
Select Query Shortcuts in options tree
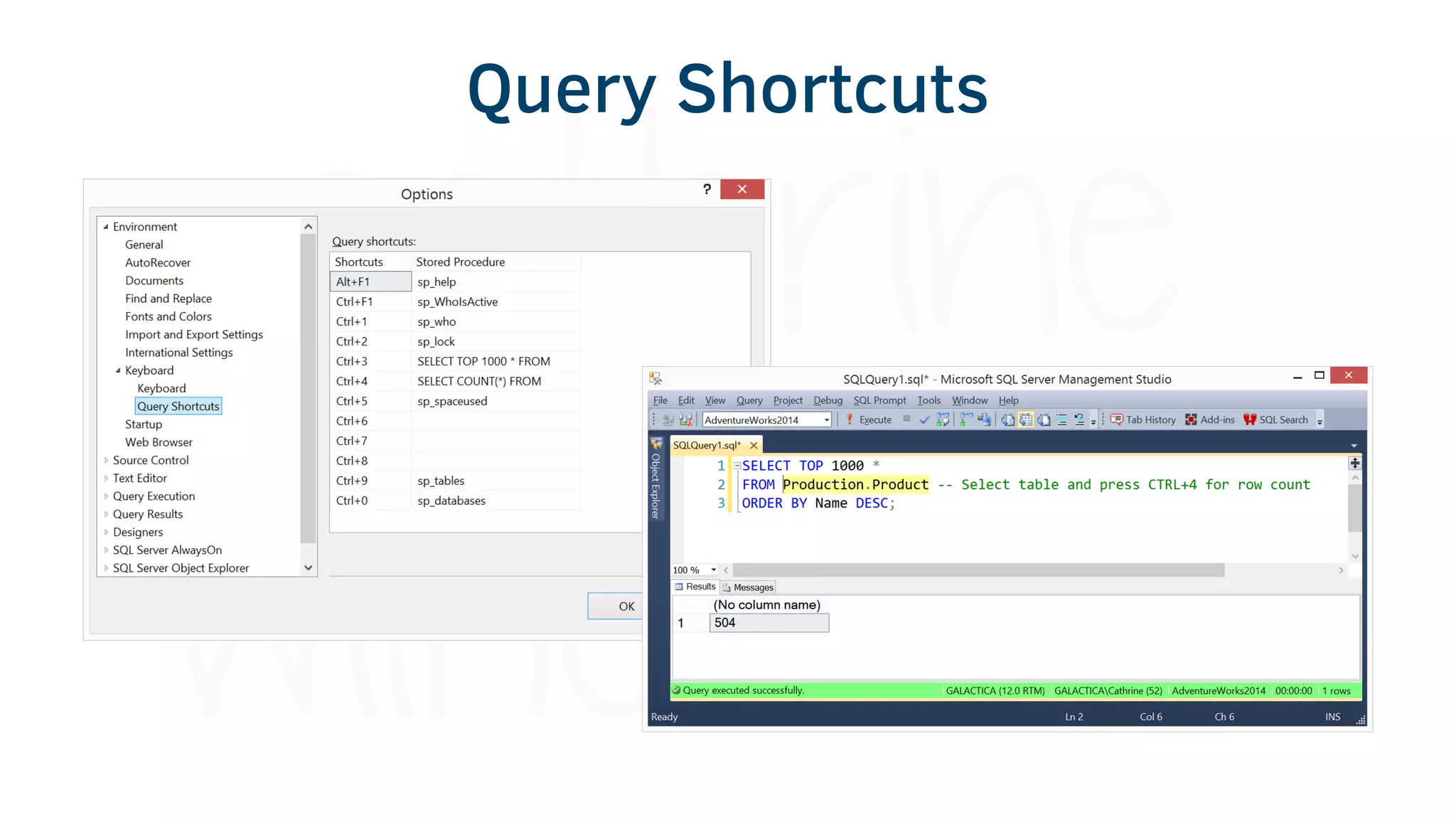(178, 406)
